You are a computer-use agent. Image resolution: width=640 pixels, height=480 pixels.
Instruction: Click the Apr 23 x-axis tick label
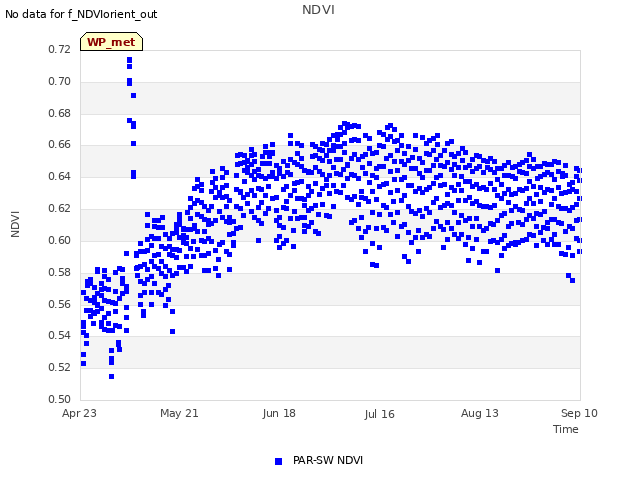point(79,413)
